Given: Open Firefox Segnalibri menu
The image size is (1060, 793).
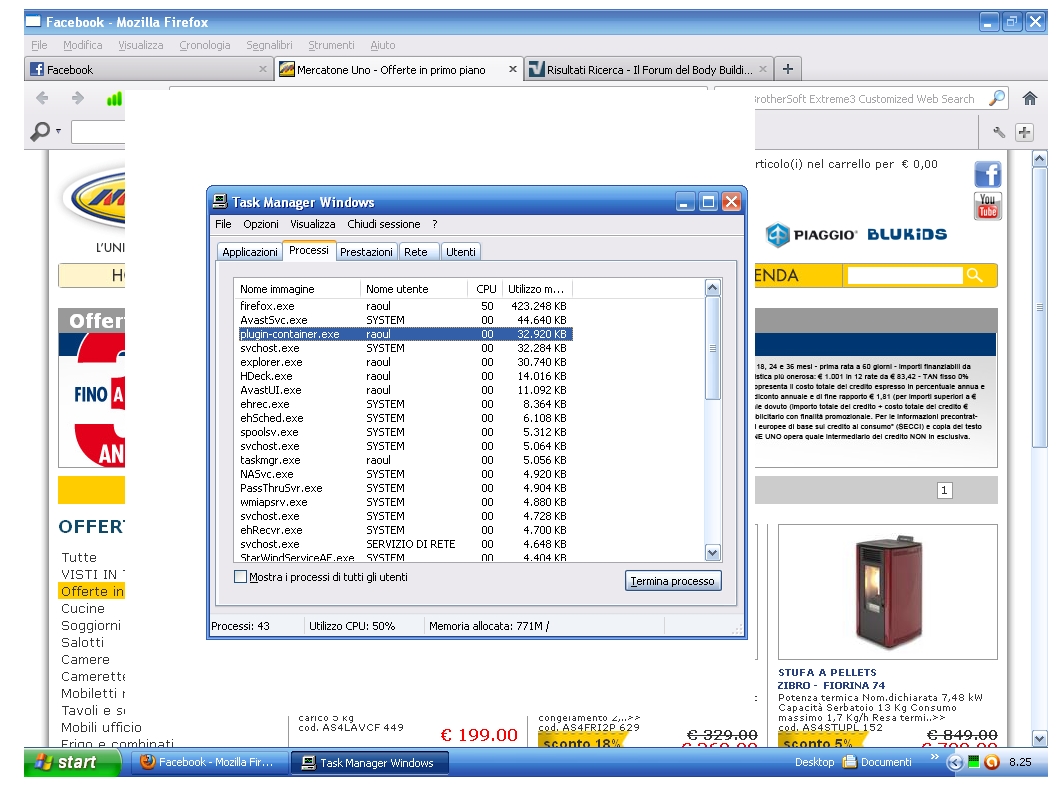Looking at the screenshot, I should pos(269,45).
